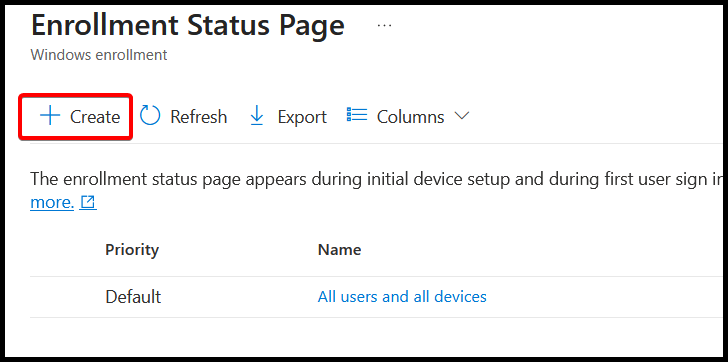The image size is (728, 362).
Task: Click the Columns list icon
Action: 357,115
